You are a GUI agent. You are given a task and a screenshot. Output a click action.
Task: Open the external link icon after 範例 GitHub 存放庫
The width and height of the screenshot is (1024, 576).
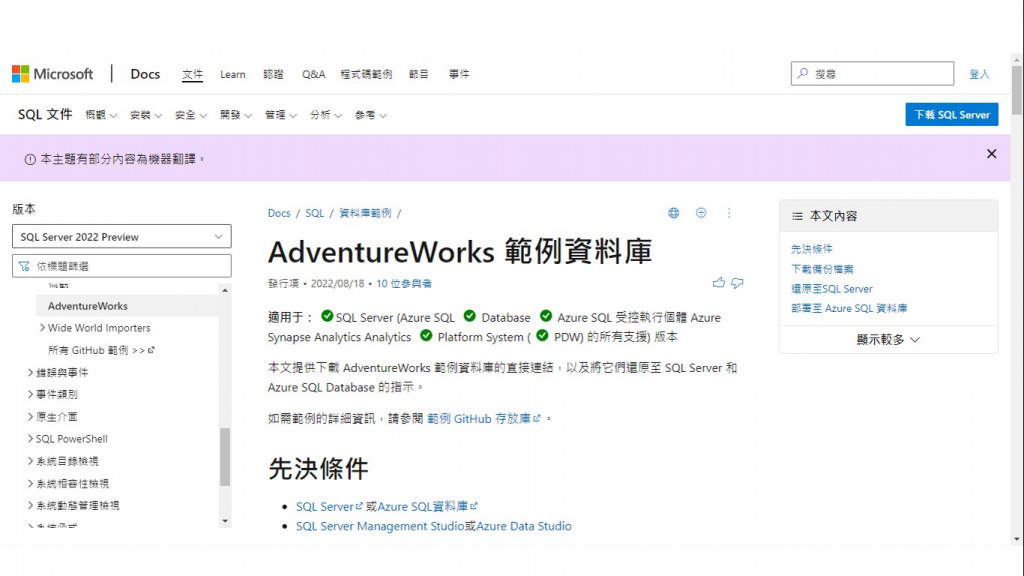[x=537, y=419]
